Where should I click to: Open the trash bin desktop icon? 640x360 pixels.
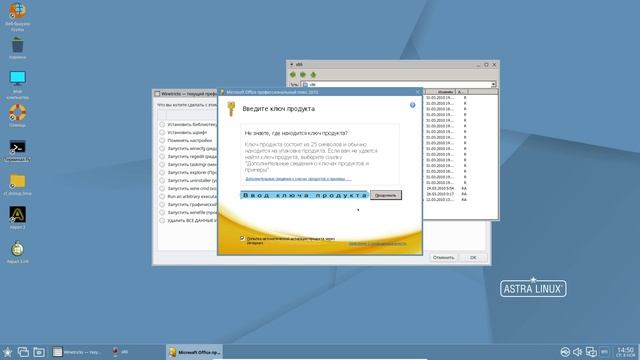pyautogui.click(x=17, y=45)
